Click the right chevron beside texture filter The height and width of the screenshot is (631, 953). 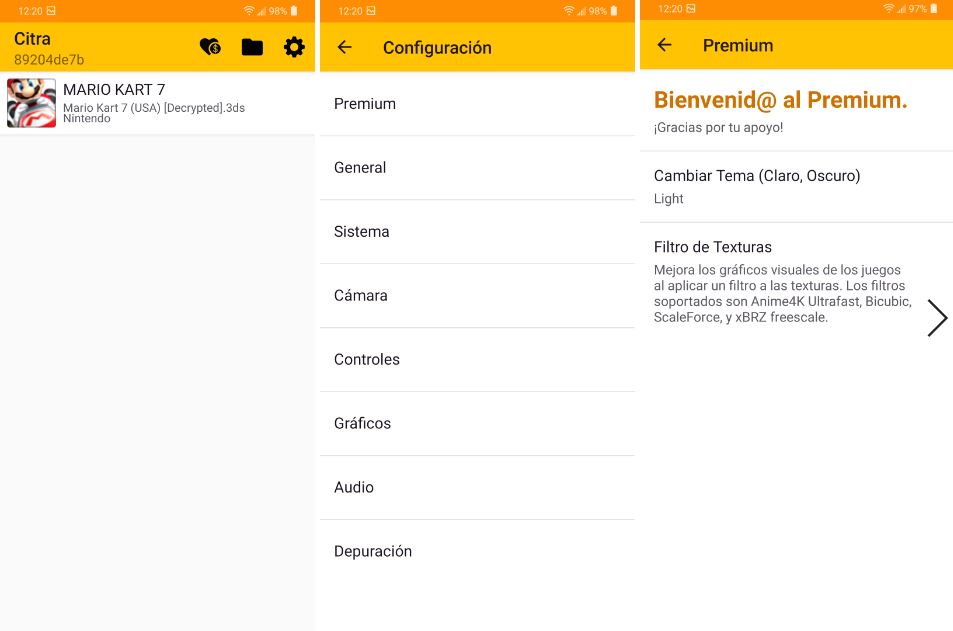coord(937,317)
